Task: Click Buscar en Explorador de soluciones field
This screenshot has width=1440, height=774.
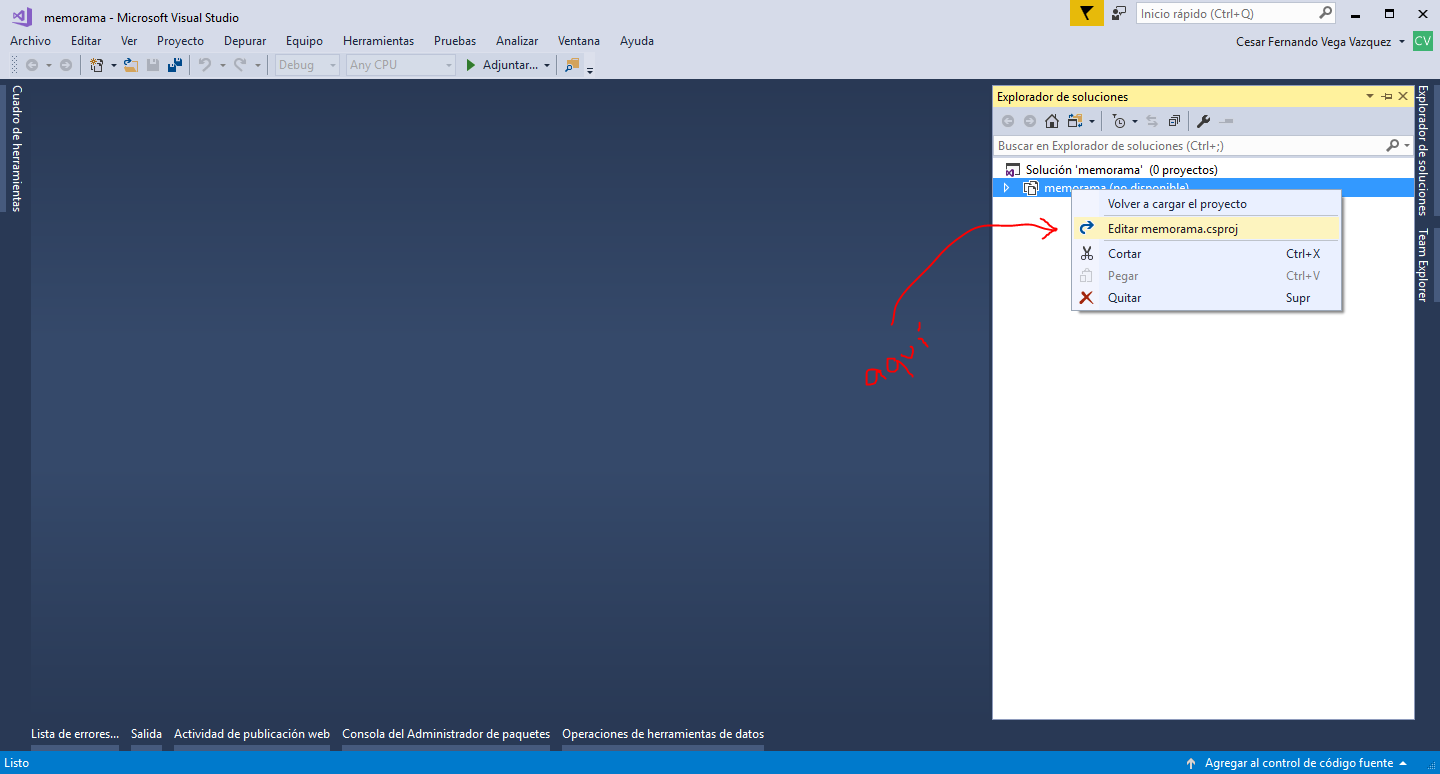Action: (1190, 146)
